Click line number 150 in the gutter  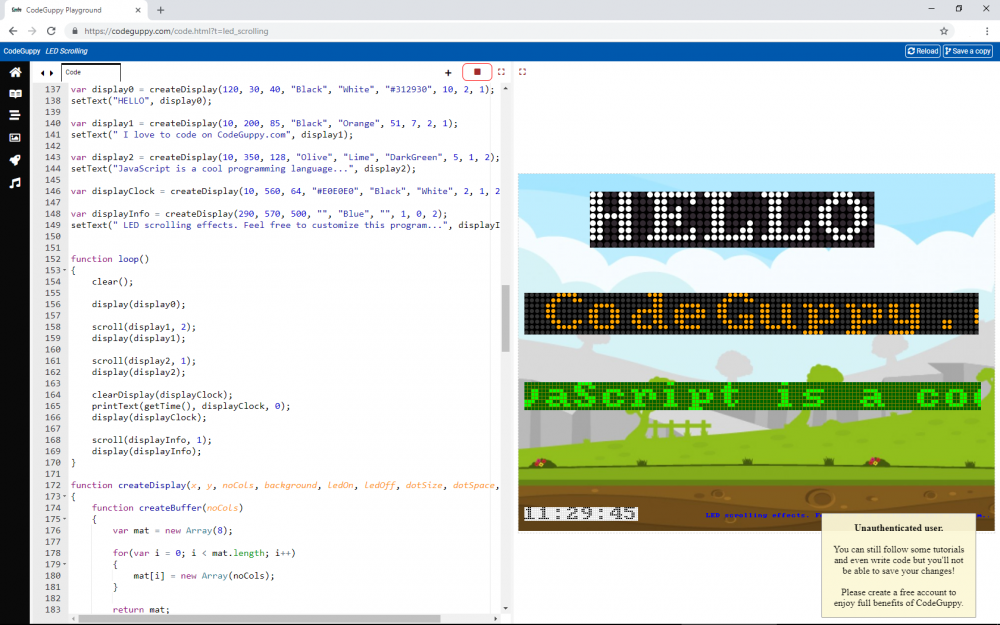(x=52, y=236)
